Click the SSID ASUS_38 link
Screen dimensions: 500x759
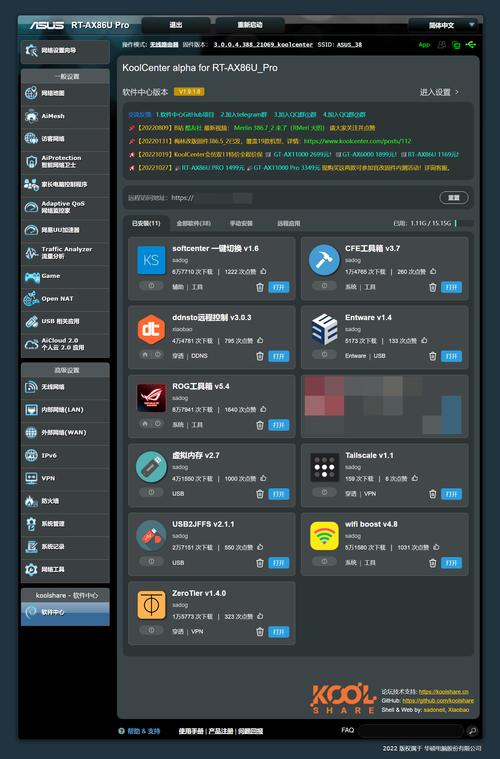[349, 45]
